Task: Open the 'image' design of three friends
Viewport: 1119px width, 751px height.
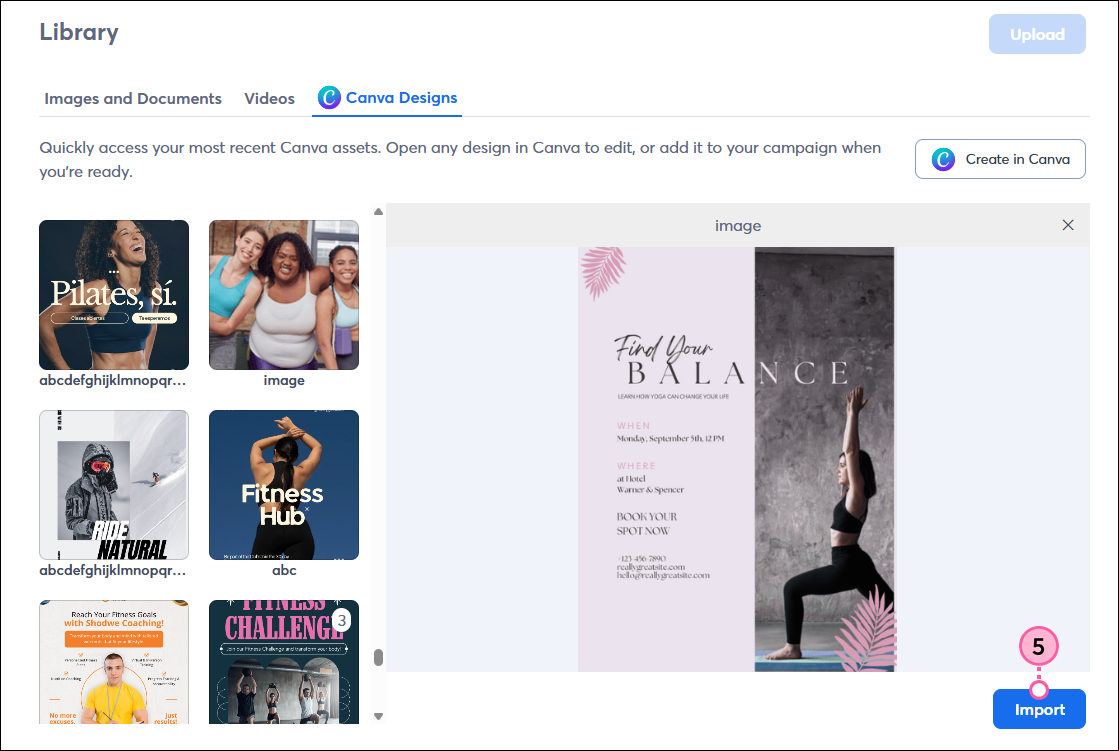Action: [284, 294]
